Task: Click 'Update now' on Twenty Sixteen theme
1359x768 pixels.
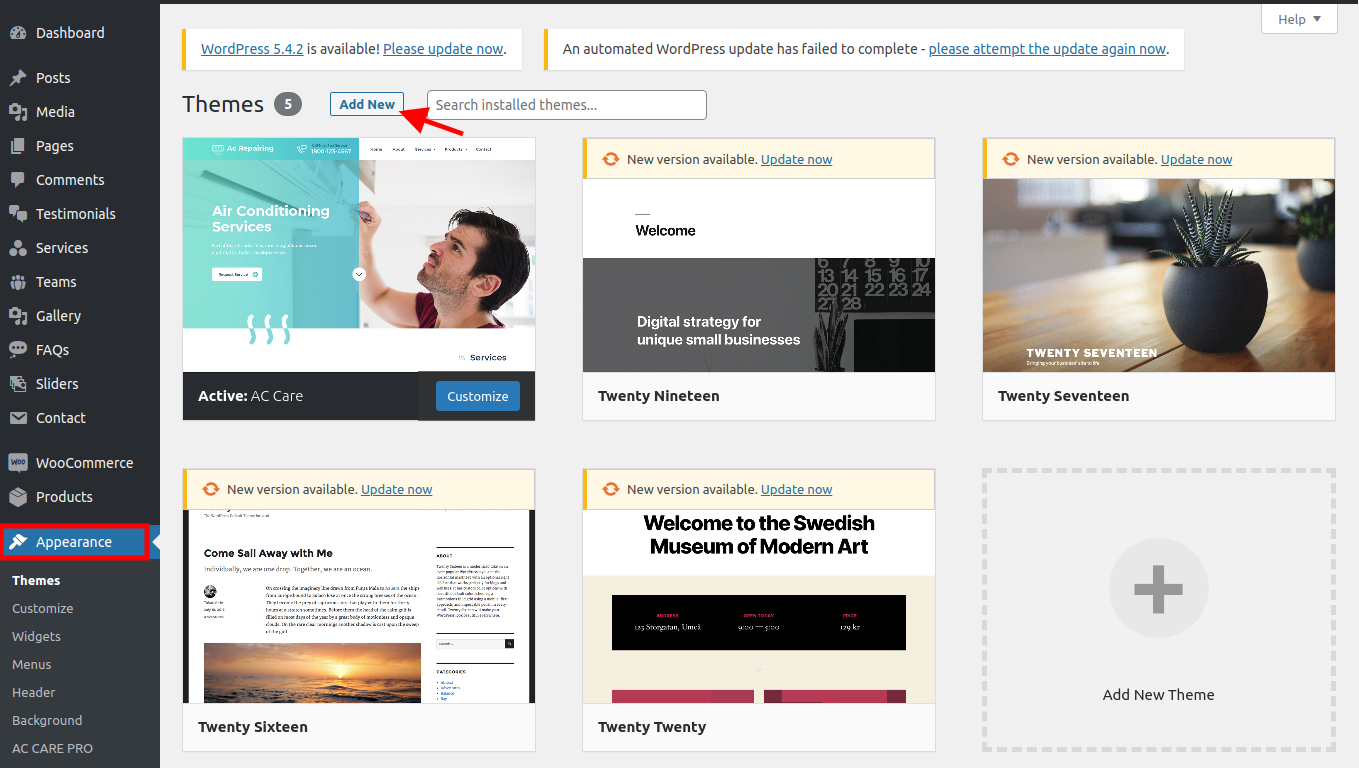Action: (396, 489)
